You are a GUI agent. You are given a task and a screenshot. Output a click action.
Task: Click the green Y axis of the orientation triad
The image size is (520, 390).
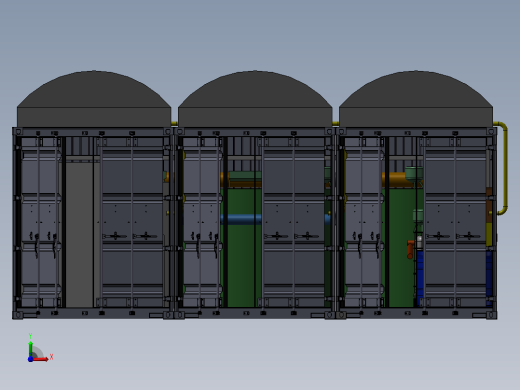pyautogui.click(x=30, y=349)
